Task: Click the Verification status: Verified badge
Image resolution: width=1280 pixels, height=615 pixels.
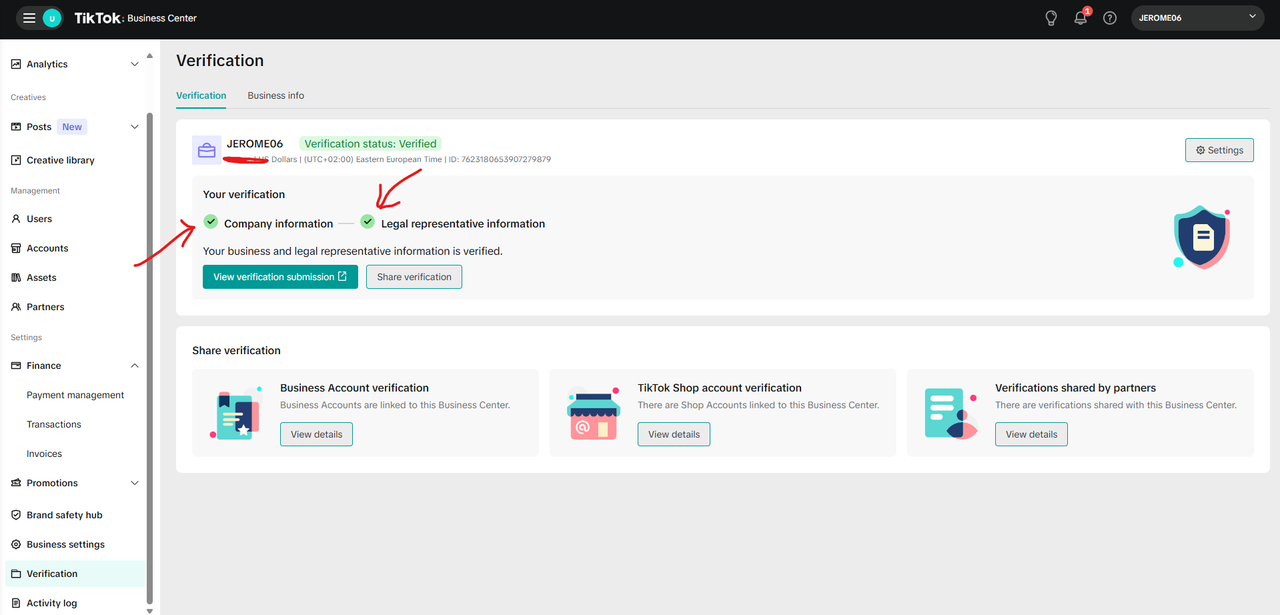Action: click(x=370, y=144)
